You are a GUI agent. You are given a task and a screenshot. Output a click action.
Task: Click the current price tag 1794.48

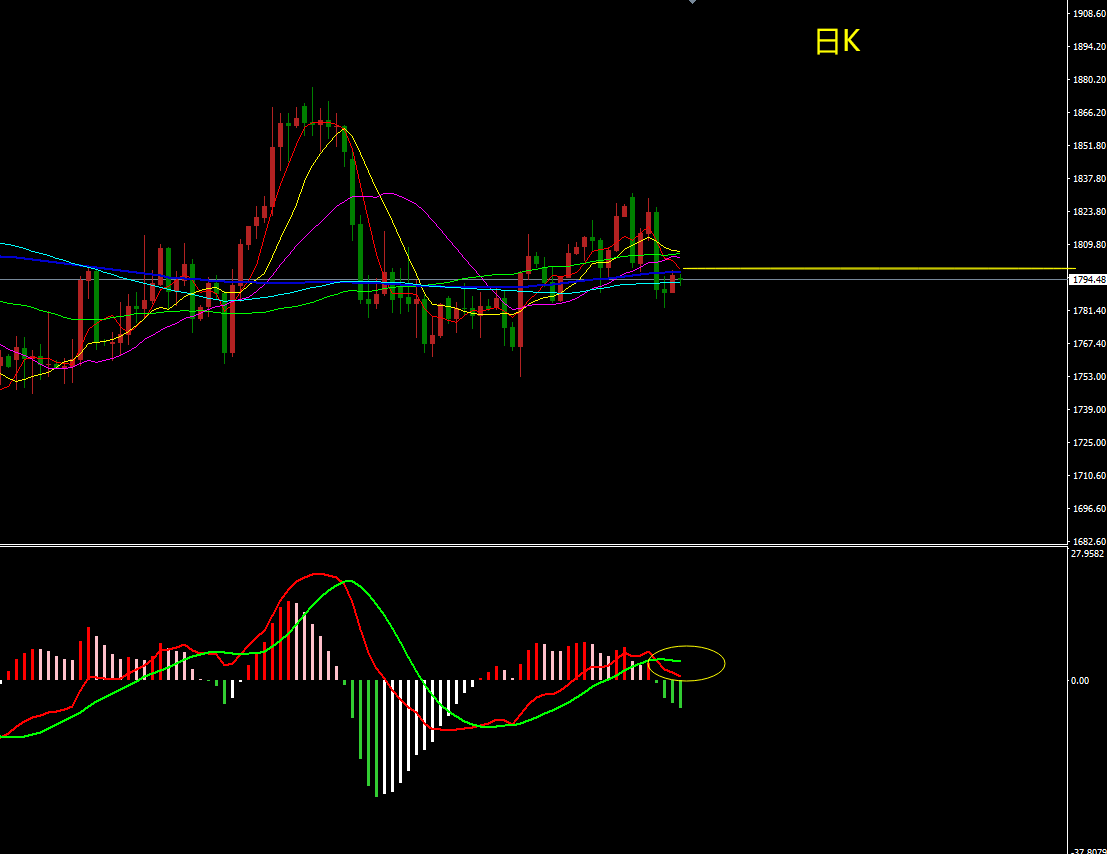[1087, 280]
